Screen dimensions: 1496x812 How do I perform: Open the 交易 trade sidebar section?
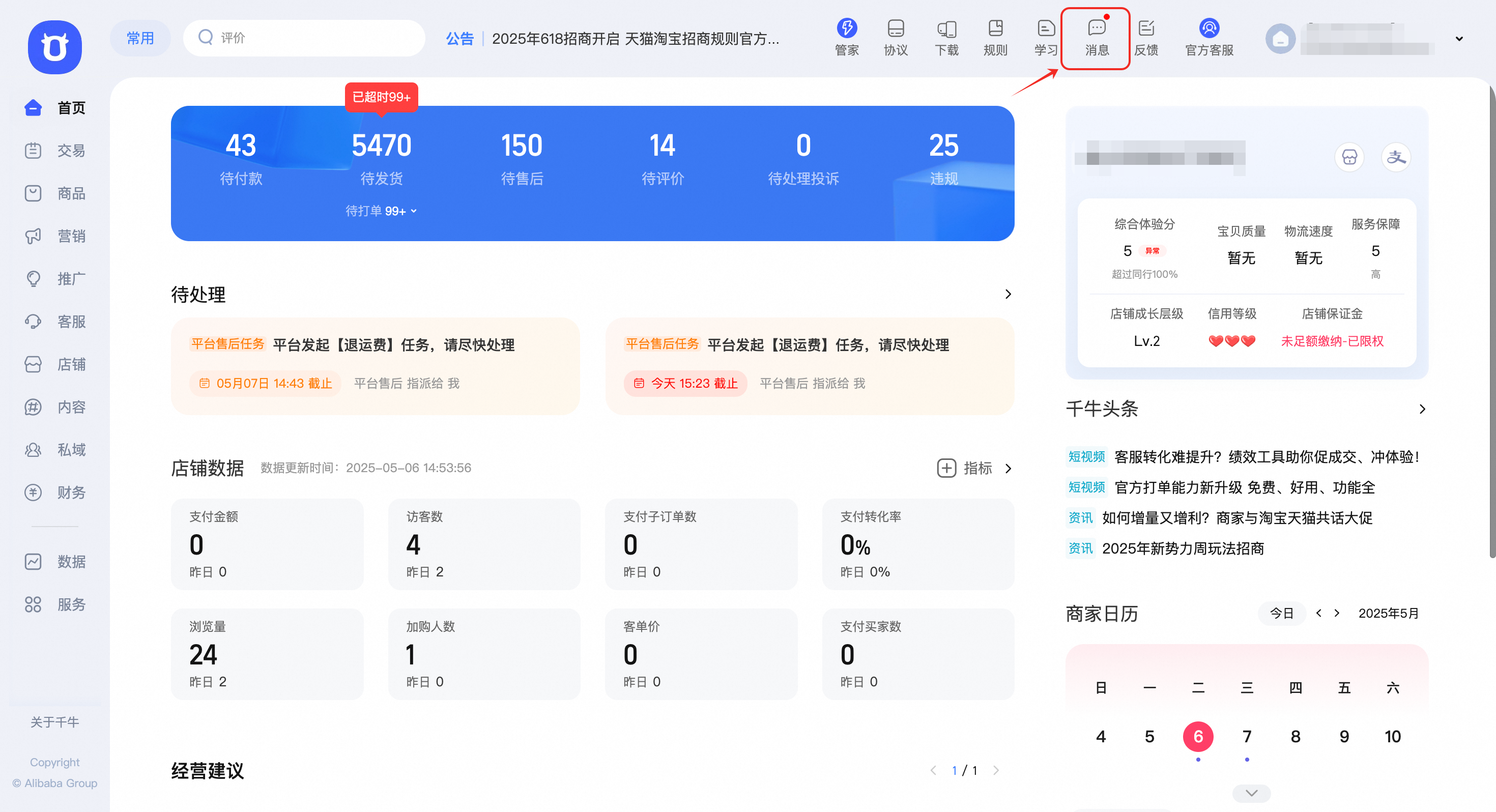click(x=55, y=151)
